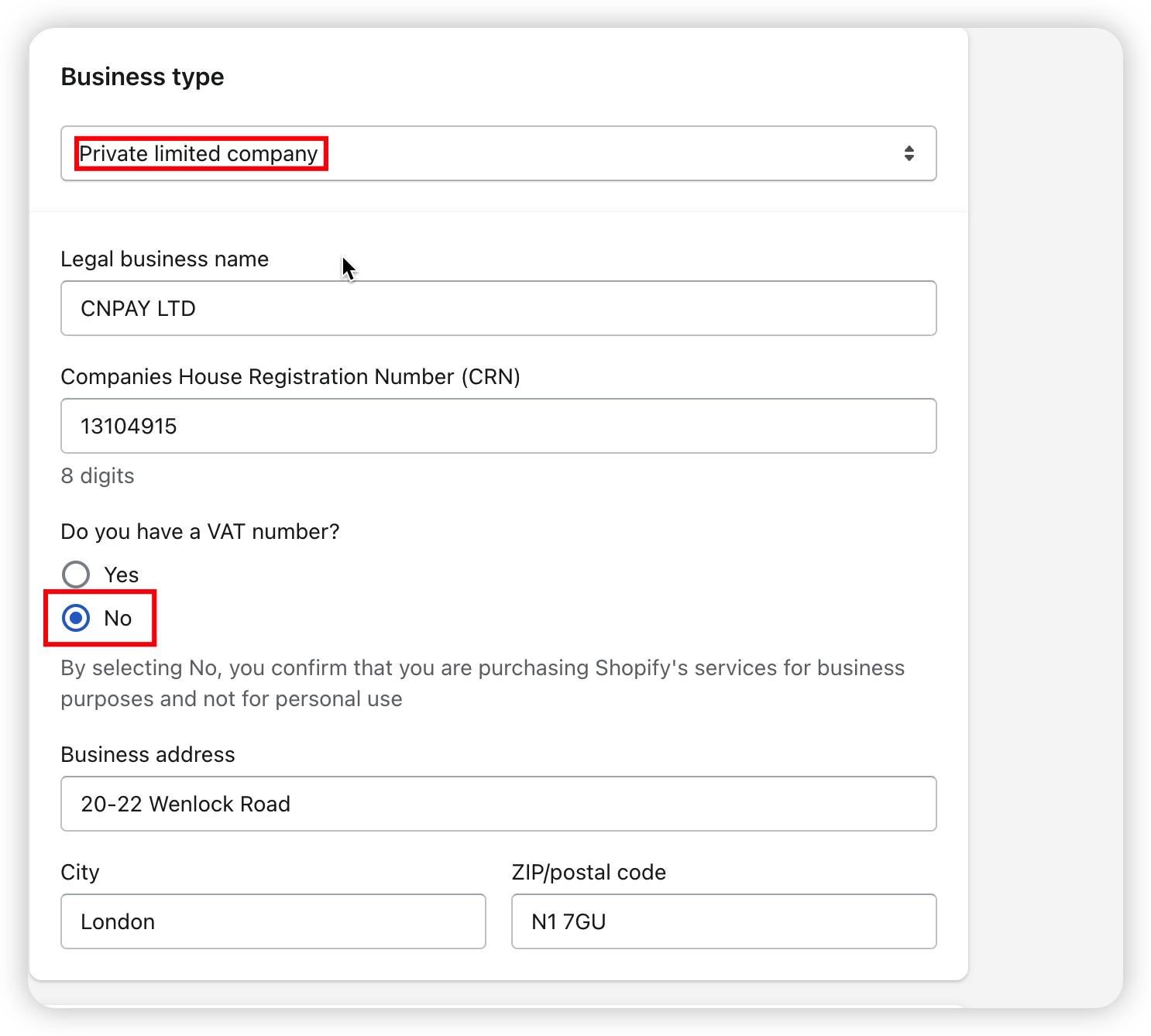Click the N1 7GU postal code entry
The height and width of the screenshot is (1036, 1151).
pos(723,921)
